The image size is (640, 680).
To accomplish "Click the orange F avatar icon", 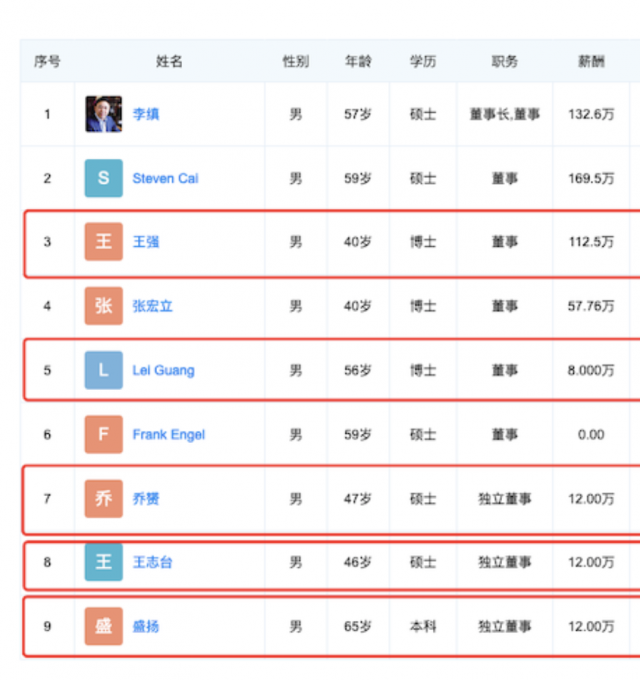I will (104, 434).
